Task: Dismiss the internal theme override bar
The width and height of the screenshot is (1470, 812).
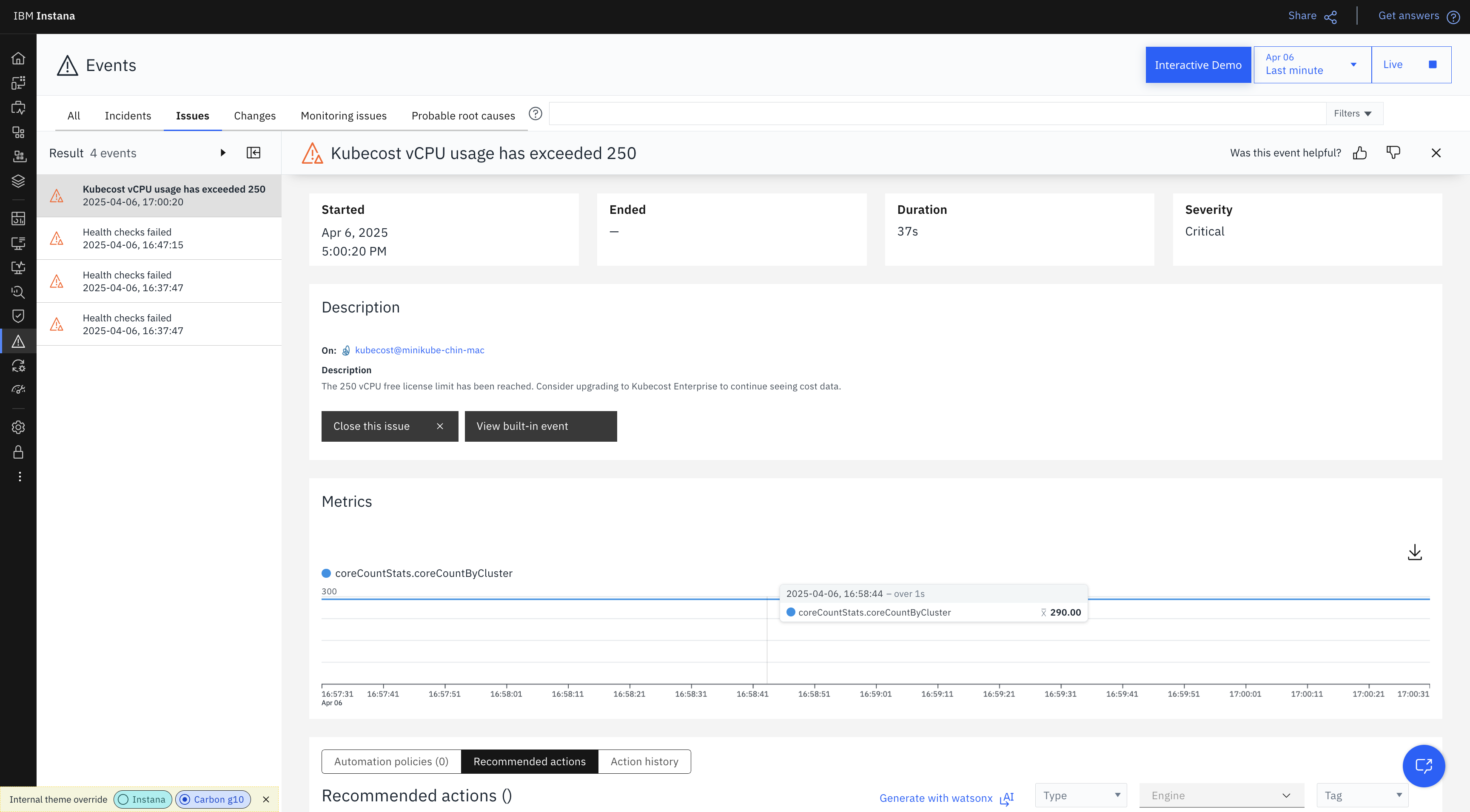Action: 266,799
